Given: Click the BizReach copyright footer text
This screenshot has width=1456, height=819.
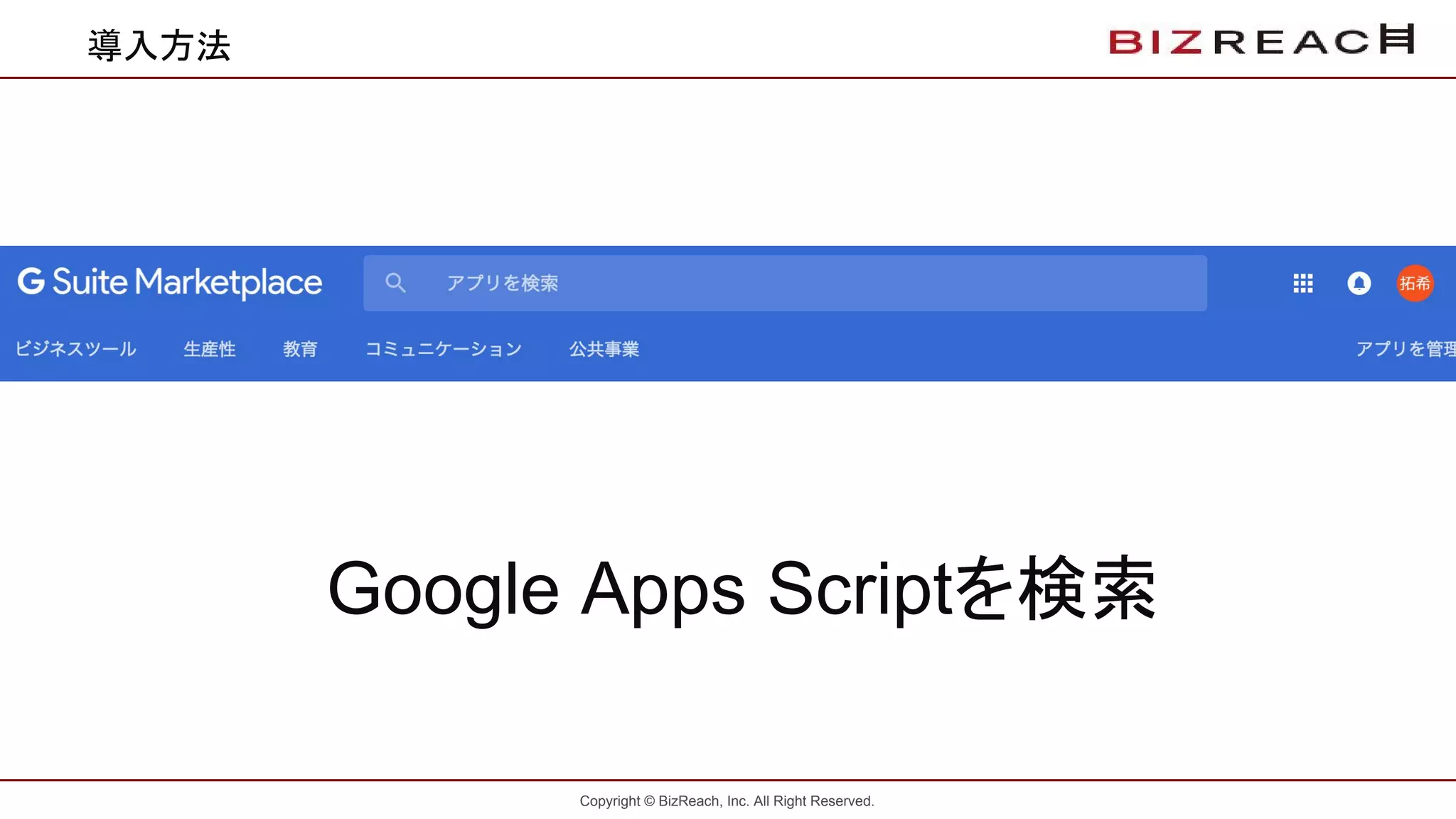Looking at the screenshot, I should 727,801.
